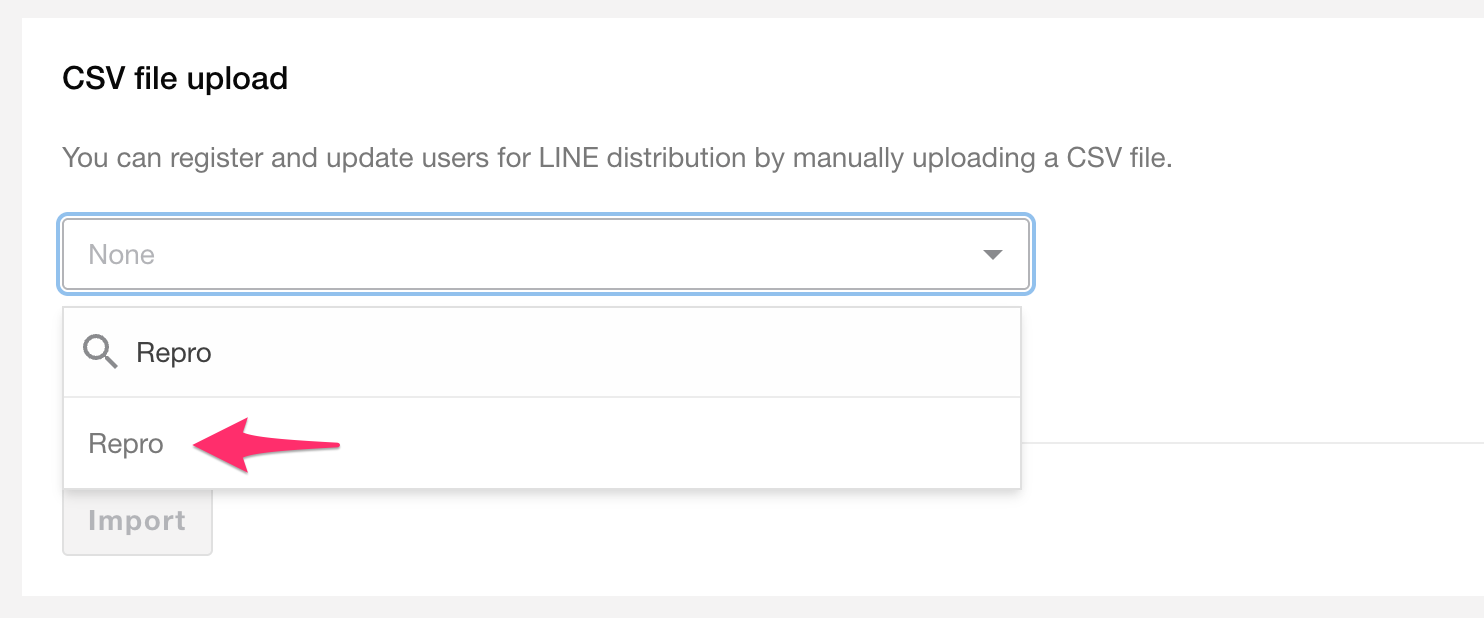1484x618 pixels.
Task: Click the dropdown caret arrow
Action: click(992, 255)
